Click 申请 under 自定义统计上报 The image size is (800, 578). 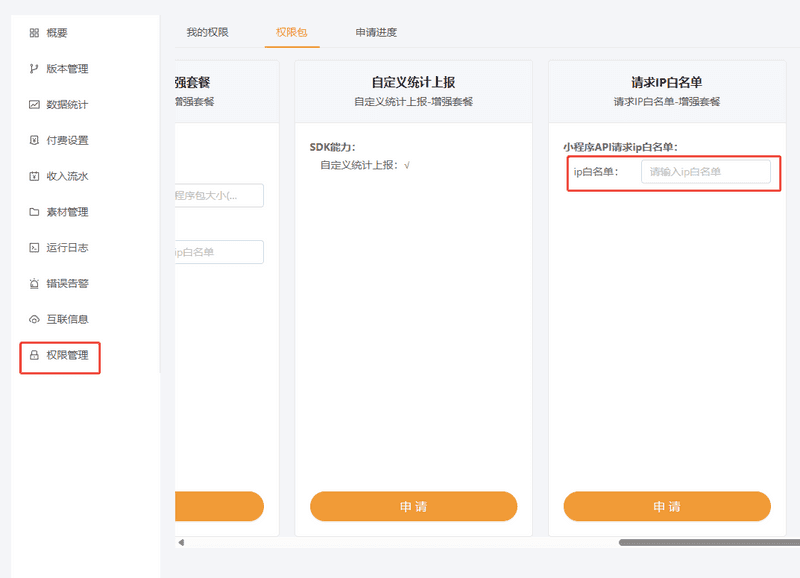(x=413, y=506)
